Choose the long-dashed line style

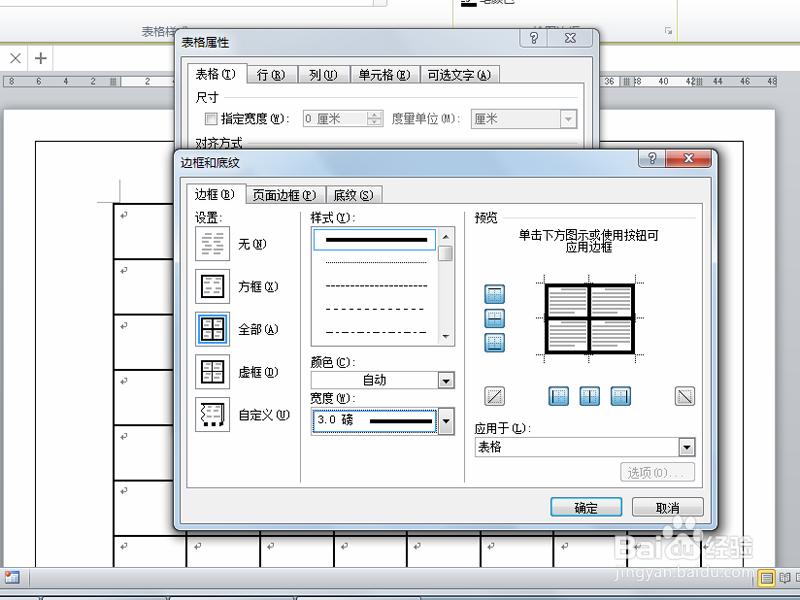(375, 309)
